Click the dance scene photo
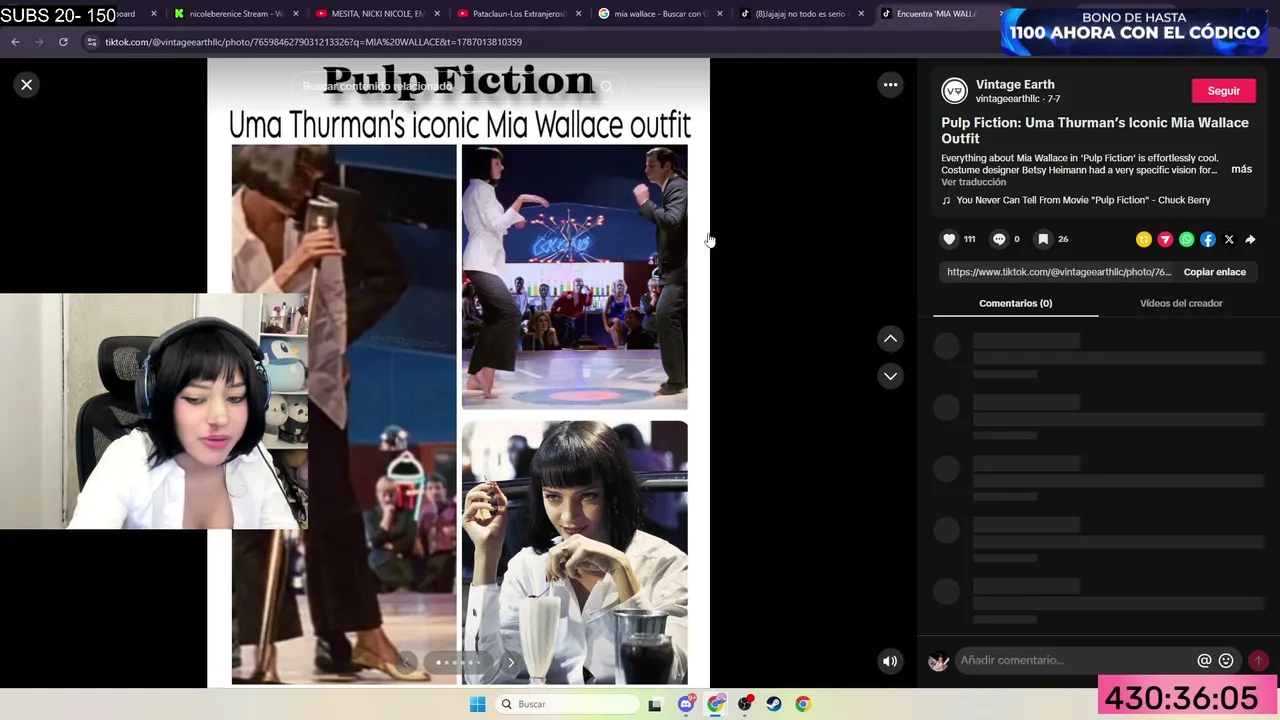The width and height of the screenshot is (1280, 720). [x=575, y=277]
